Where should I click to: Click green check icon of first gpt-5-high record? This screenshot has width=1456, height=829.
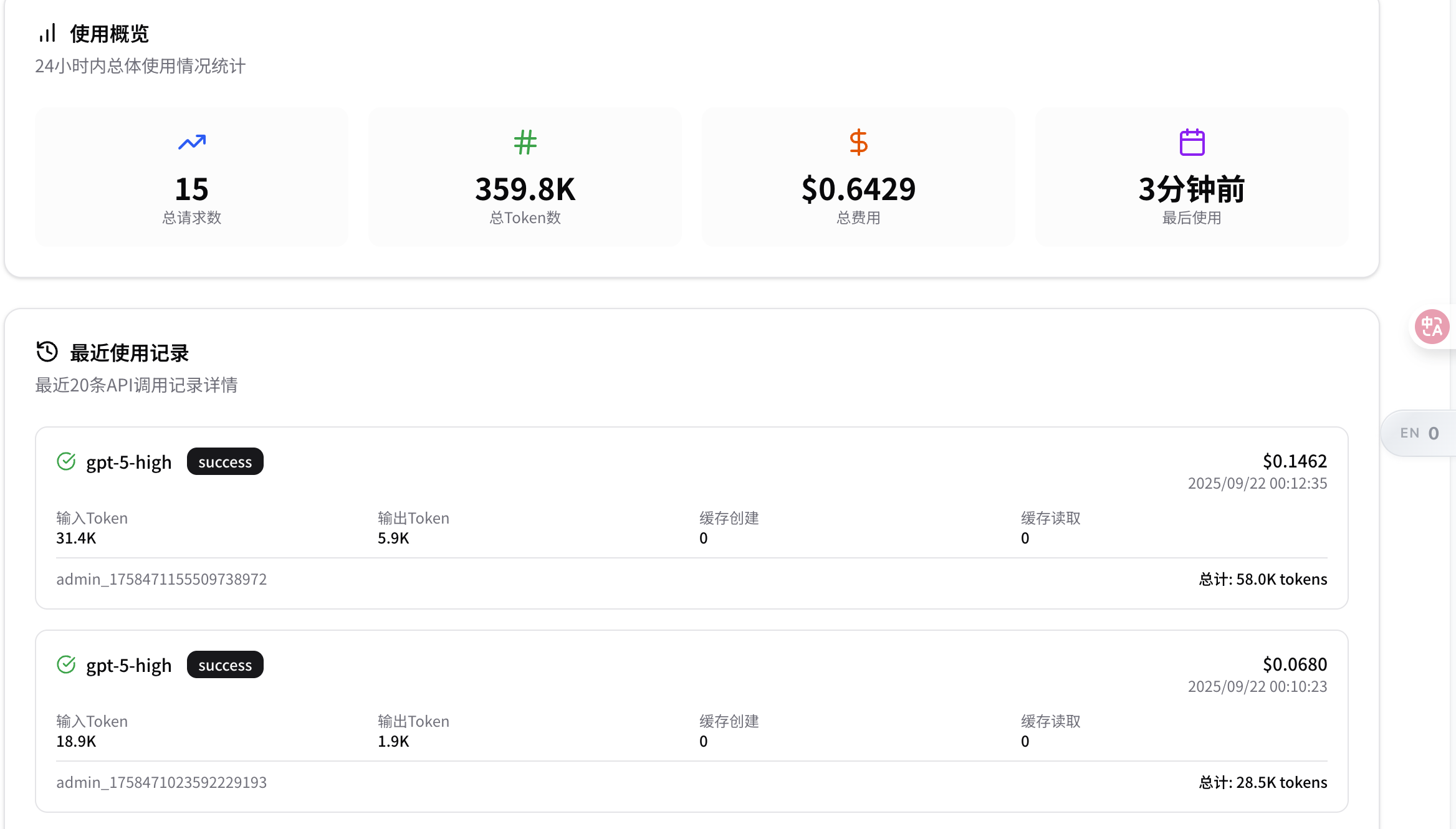point(66,462)
